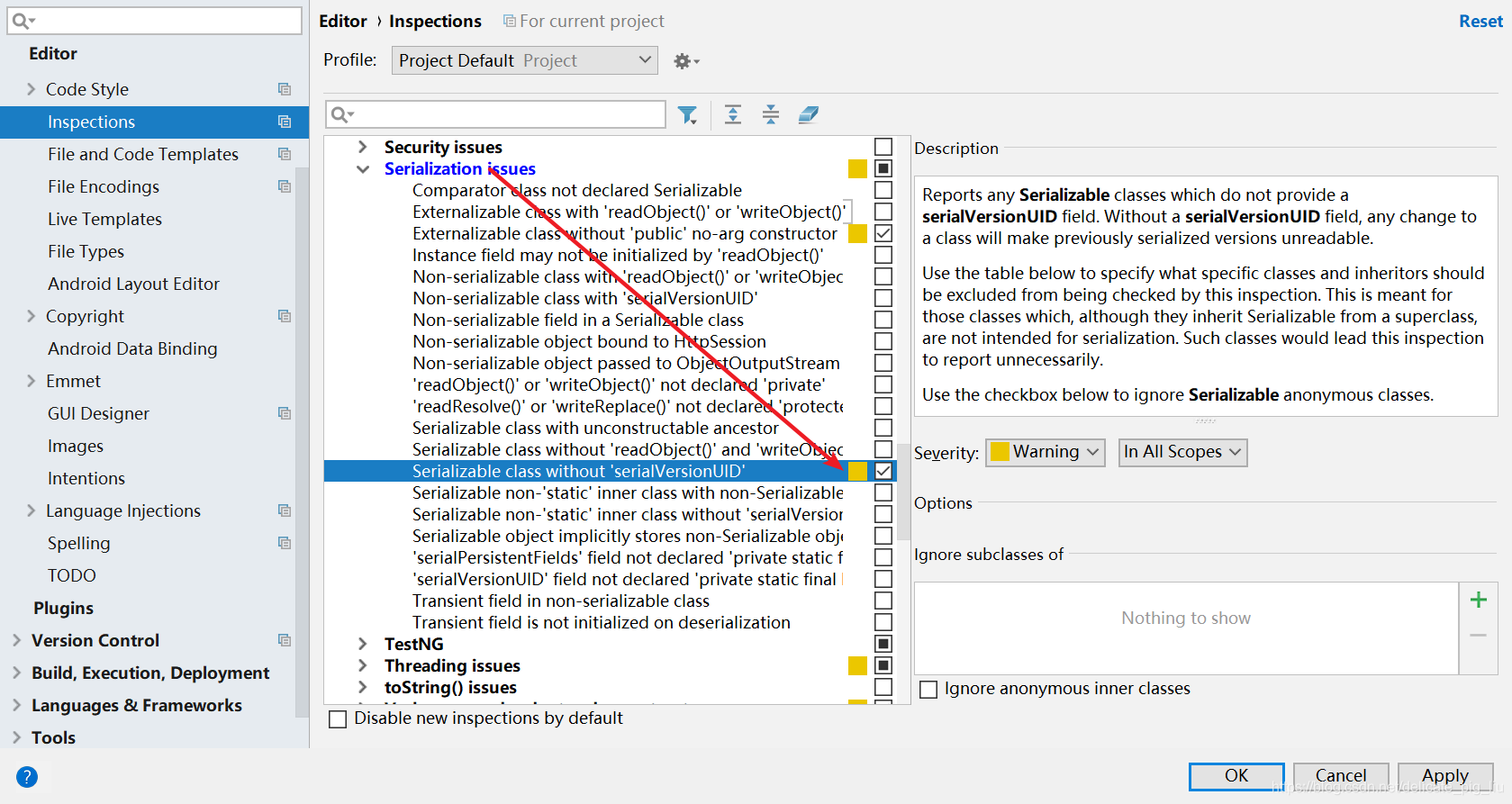This screenshot has height=804, width=1512.
Task: Click project-level icon beside File and Code Templates
Action: (285, 154)
